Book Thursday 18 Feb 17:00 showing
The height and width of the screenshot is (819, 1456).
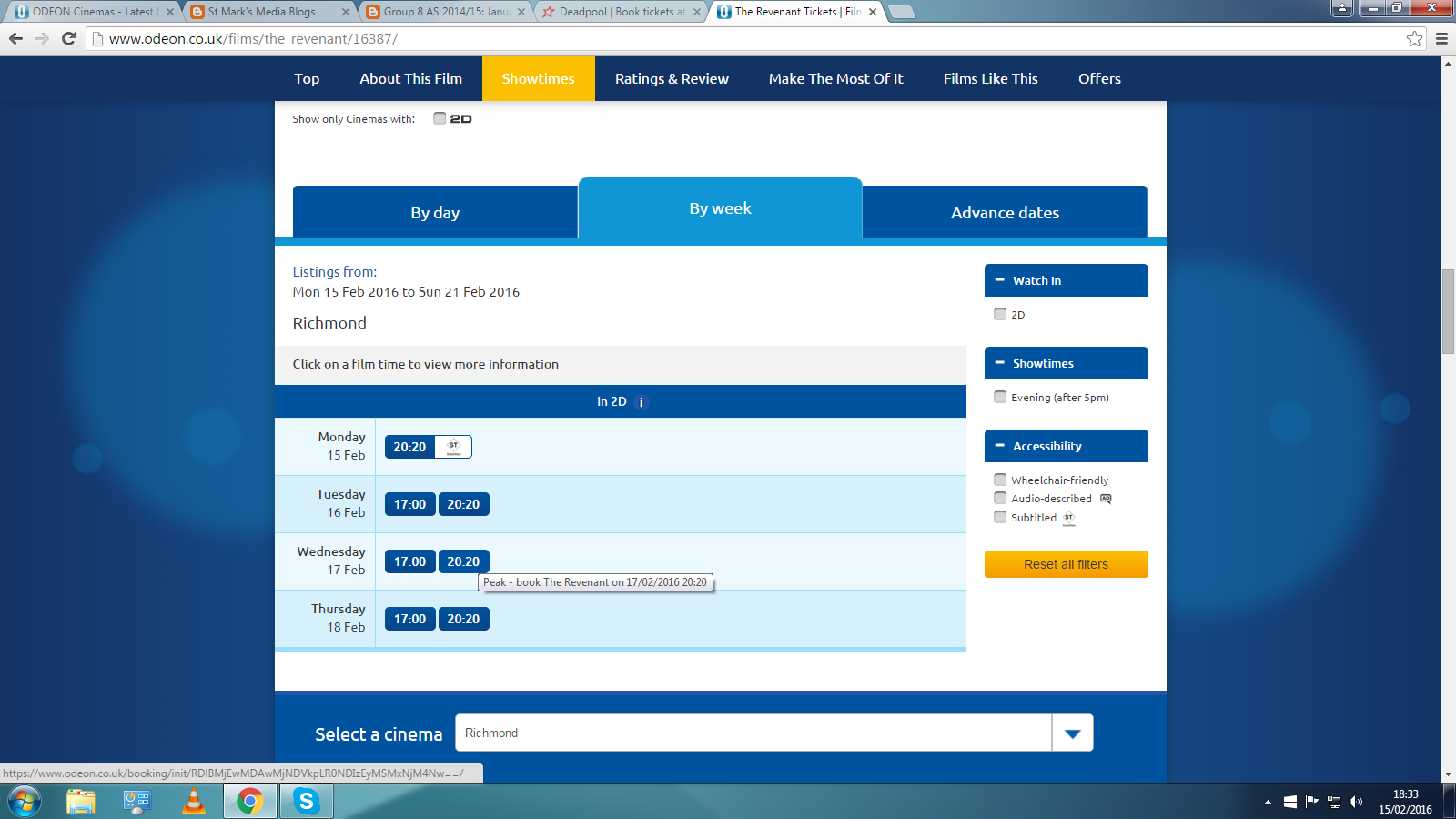click(409, 619)
